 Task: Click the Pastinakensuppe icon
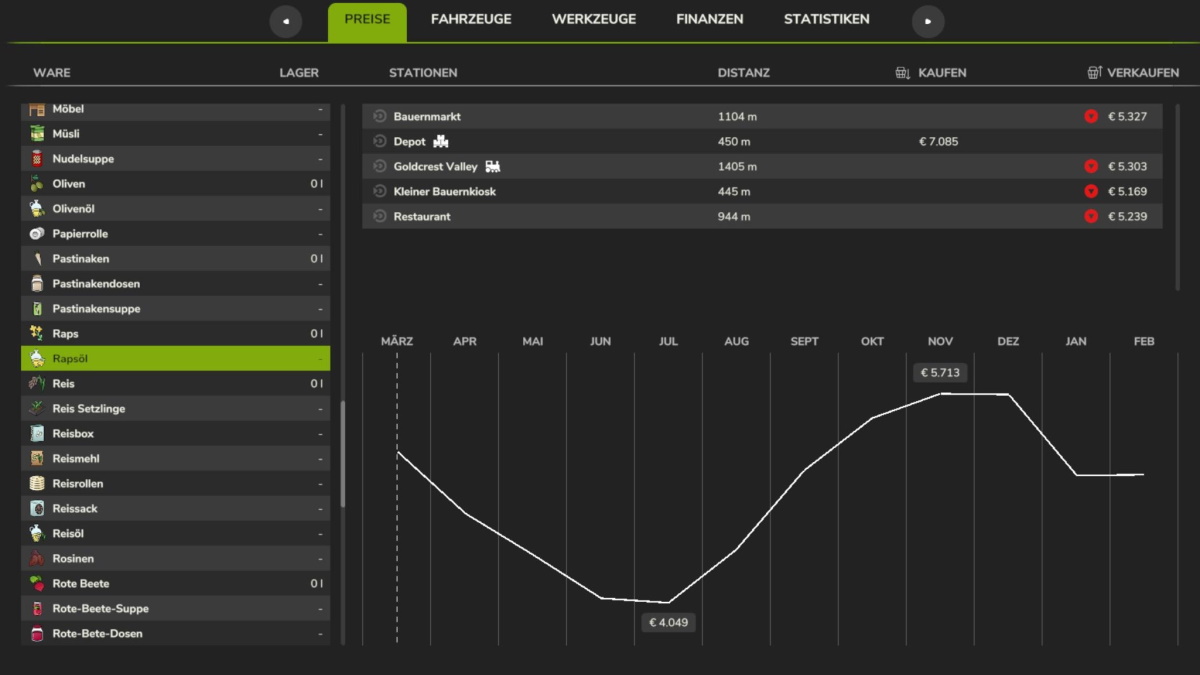(37, 309)
